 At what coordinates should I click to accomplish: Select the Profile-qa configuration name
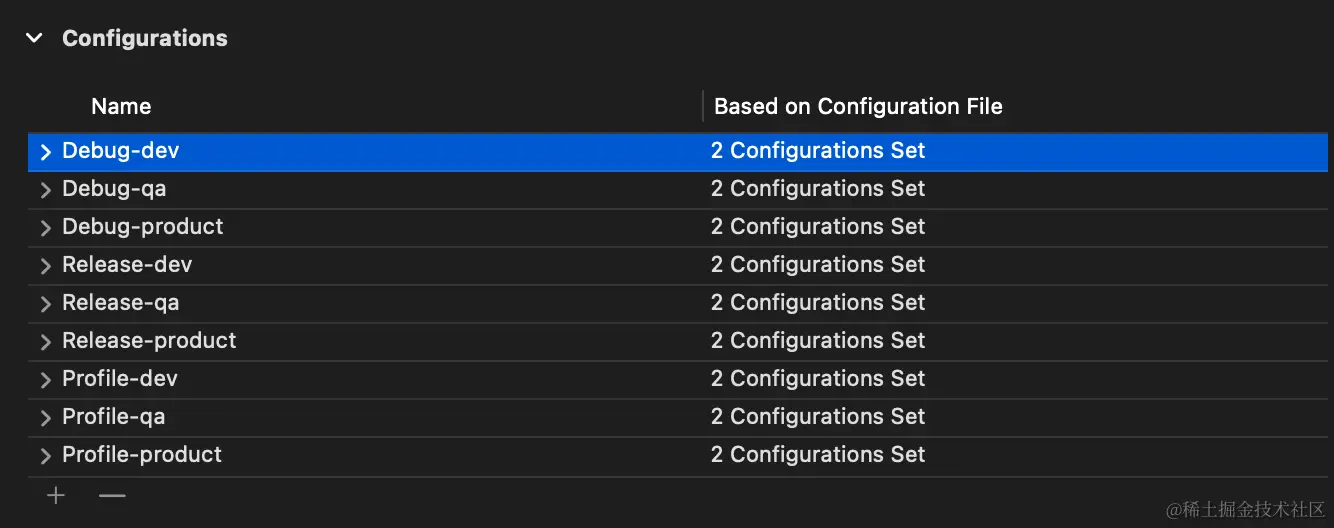pyautogui.click(x=113, y=417)
